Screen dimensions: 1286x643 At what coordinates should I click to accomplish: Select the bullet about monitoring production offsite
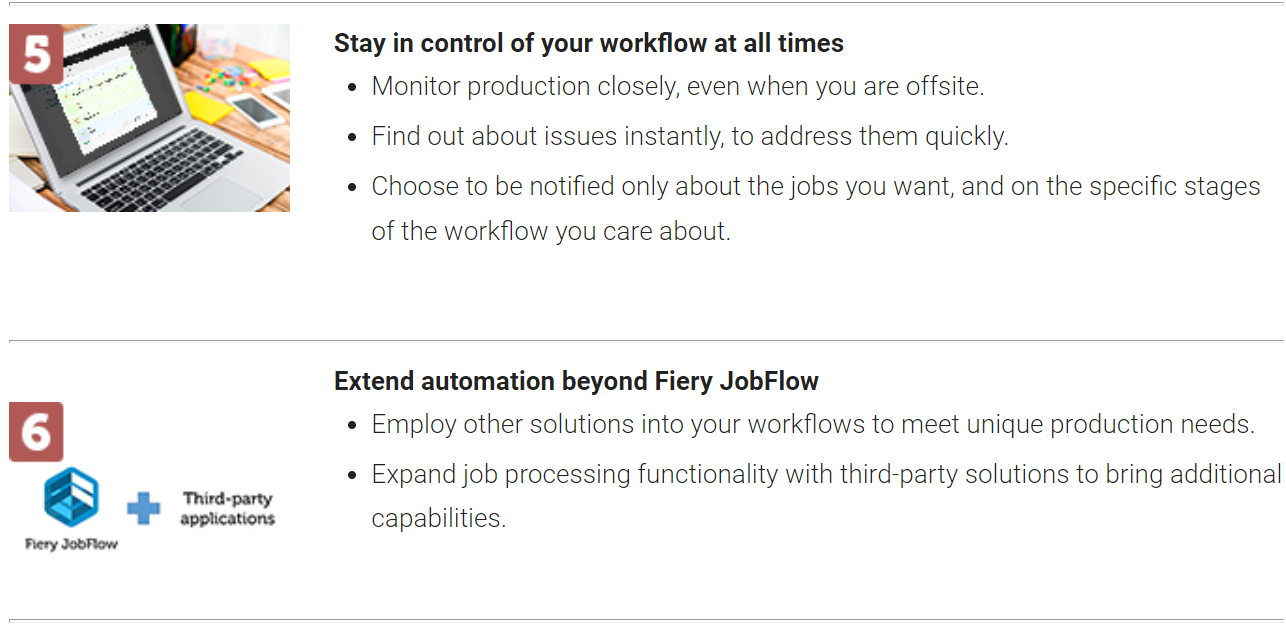(678, 87)
